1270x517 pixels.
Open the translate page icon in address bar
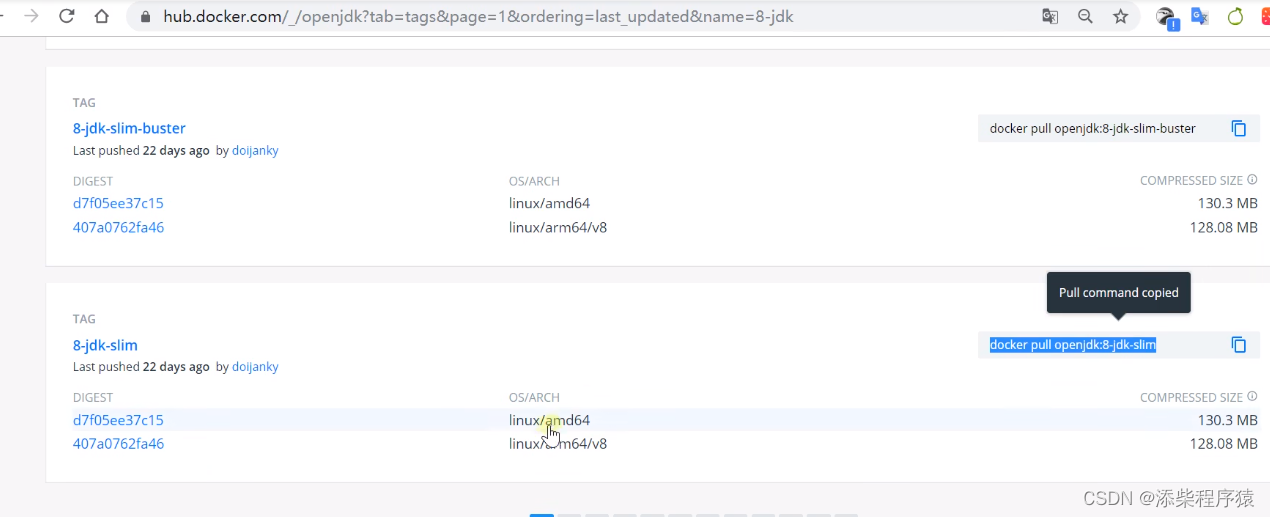[x=1050, y=16]
